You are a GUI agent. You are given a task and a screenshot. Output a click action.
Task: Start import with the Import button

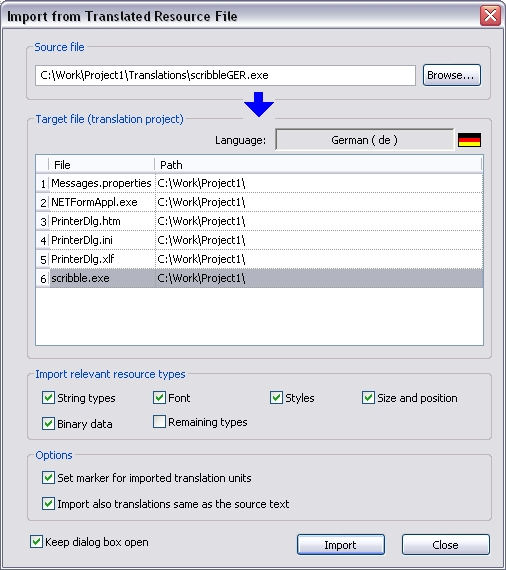click(x=341, y=545)
